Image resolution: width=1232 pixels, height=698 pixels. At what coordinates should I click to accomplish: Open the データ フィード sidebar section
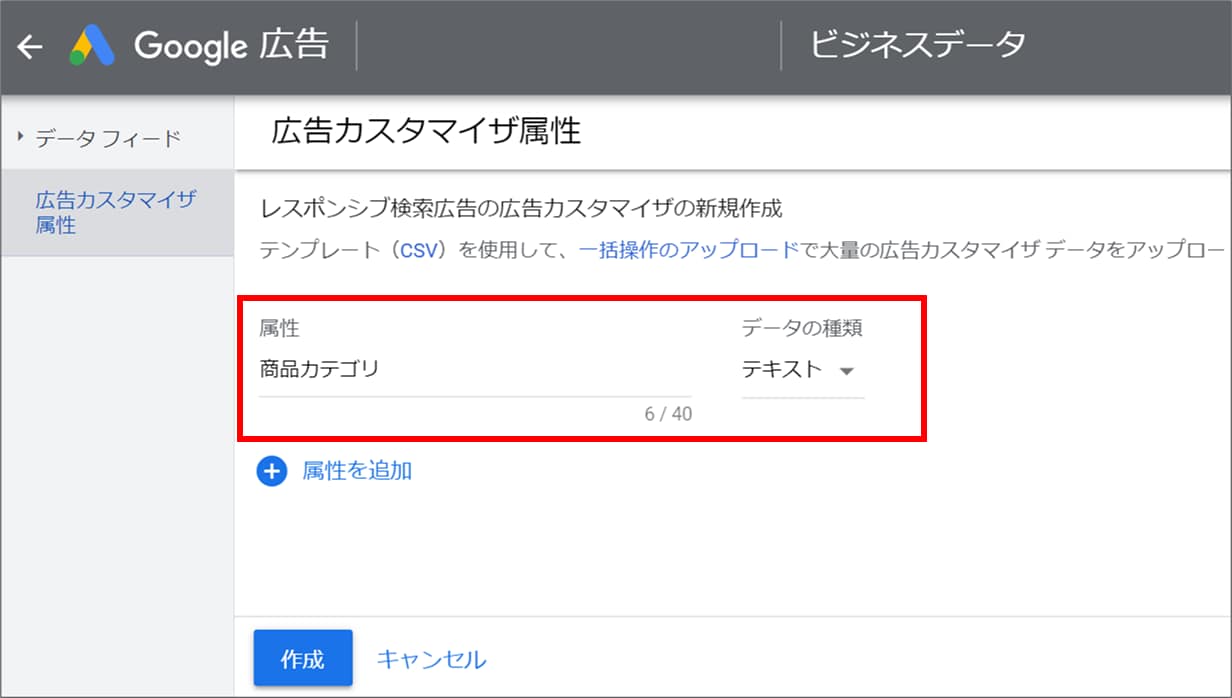pos(108,138)
